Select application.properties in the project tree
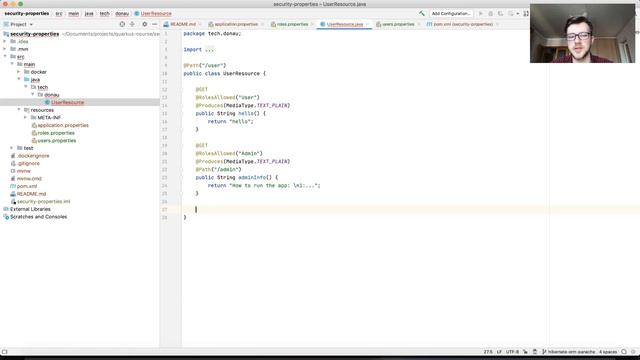The image size is (640, 360). (63, 125)
